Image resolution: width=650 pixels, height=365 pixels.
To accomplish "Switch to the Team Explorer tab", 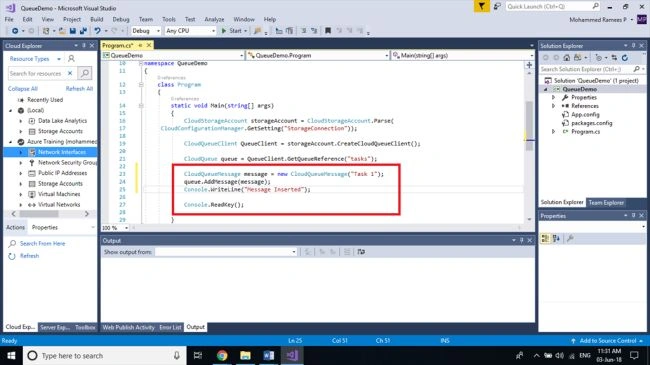I will 606,202.
